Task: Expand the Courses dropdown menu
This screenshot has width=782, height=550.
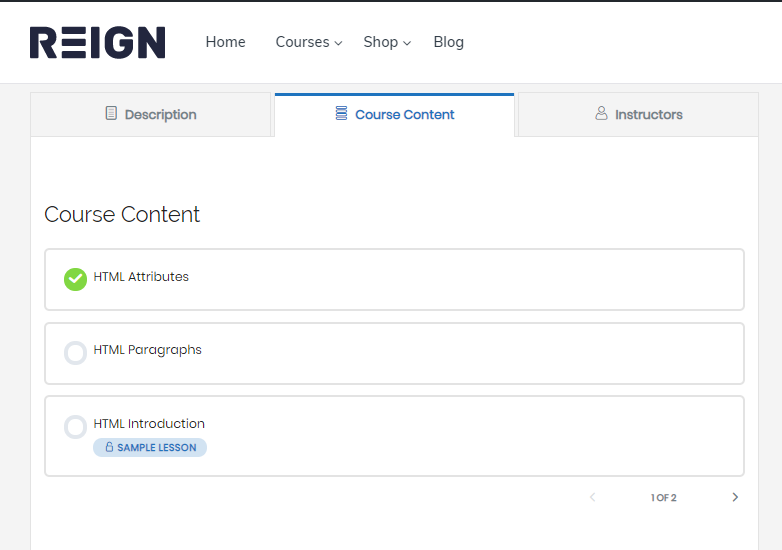Action: tap(309, 42)
